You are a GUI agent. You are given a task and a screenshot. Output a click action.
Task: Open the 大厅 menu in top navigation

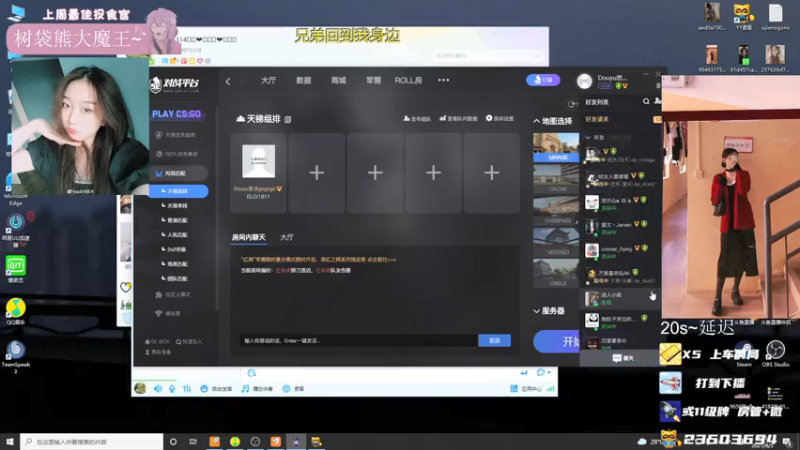(268, 81)
